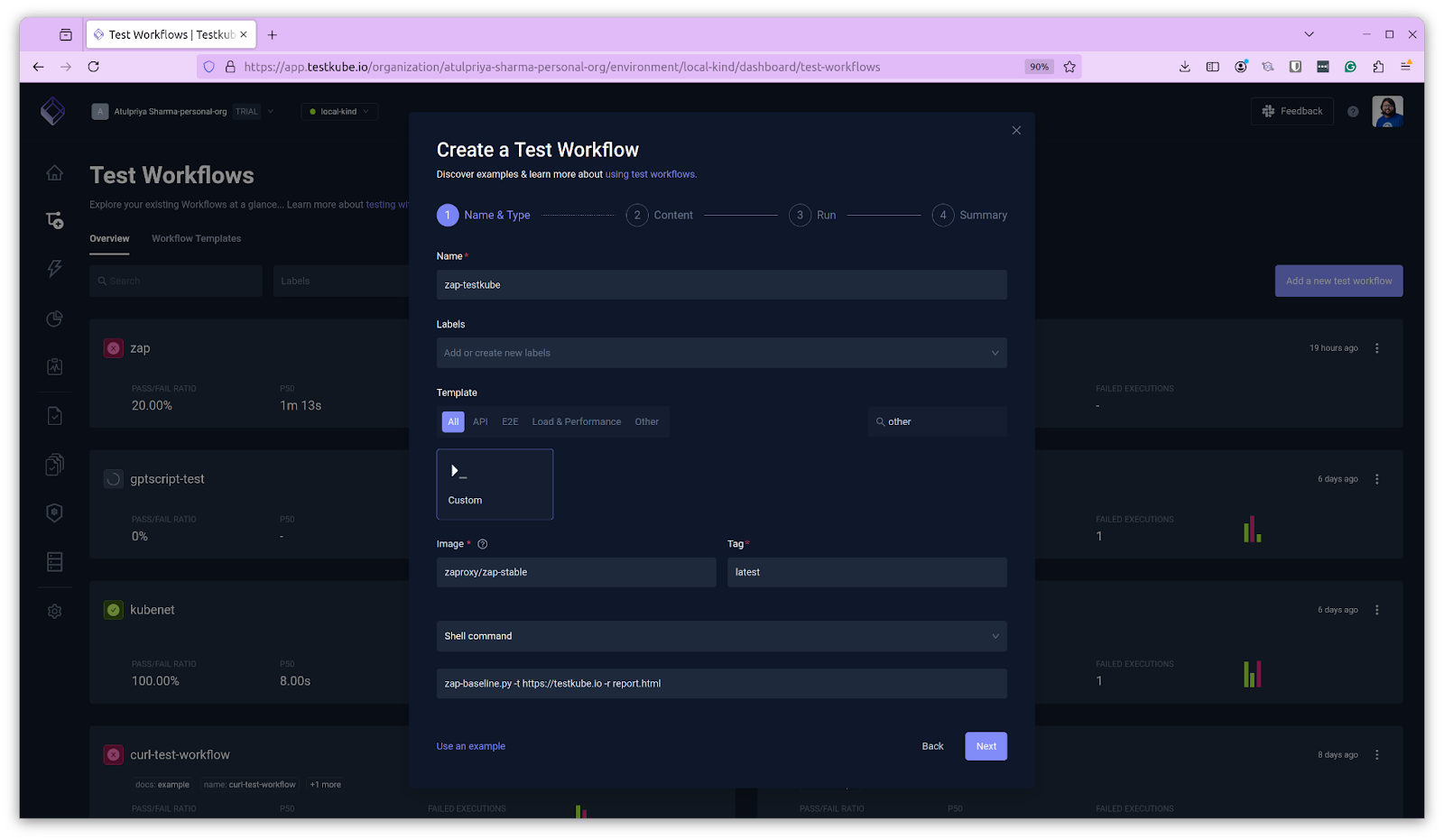Click the Labels filter field on workflows list

pyautogui.click(x=341, y=281)
